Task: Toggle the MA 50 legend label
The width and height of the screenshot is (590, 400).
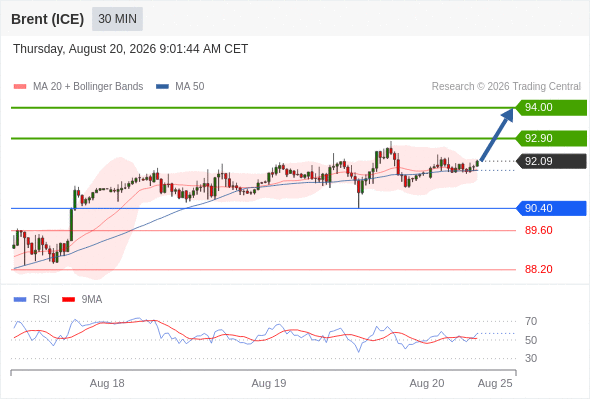Action: (190, 87)
